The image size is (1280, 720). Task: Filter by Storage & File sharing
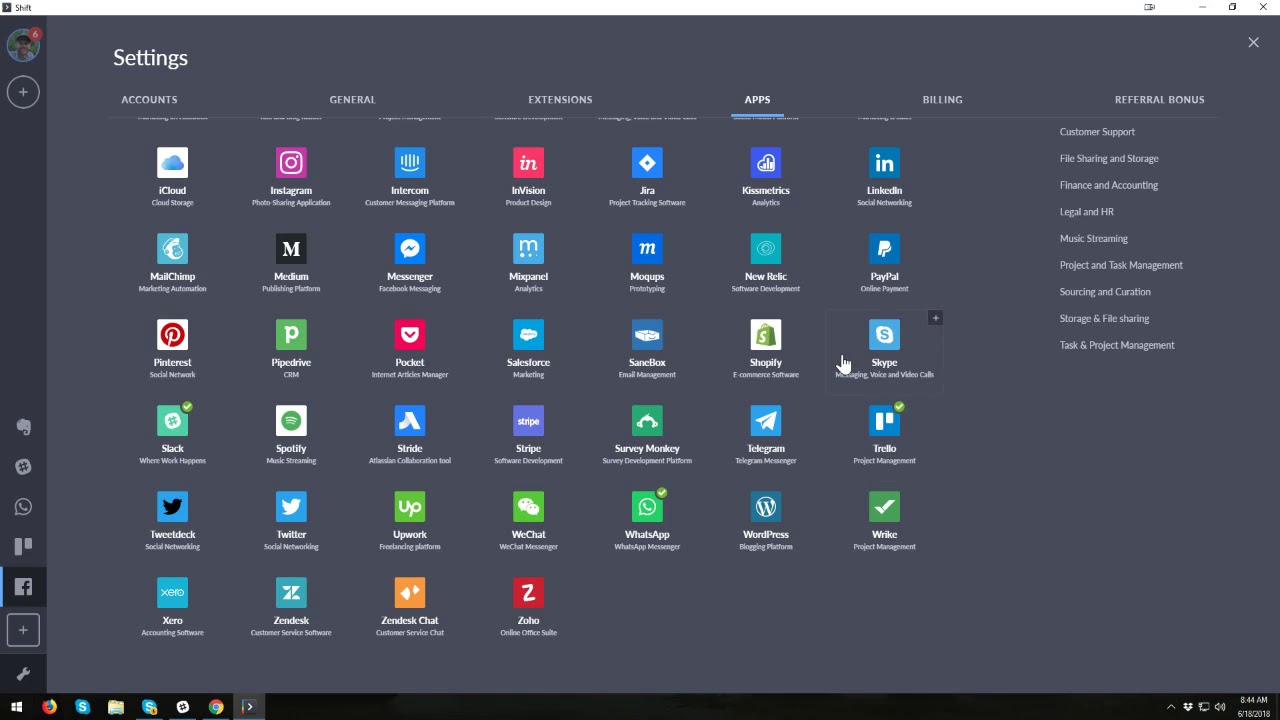tap(1104, 318)
